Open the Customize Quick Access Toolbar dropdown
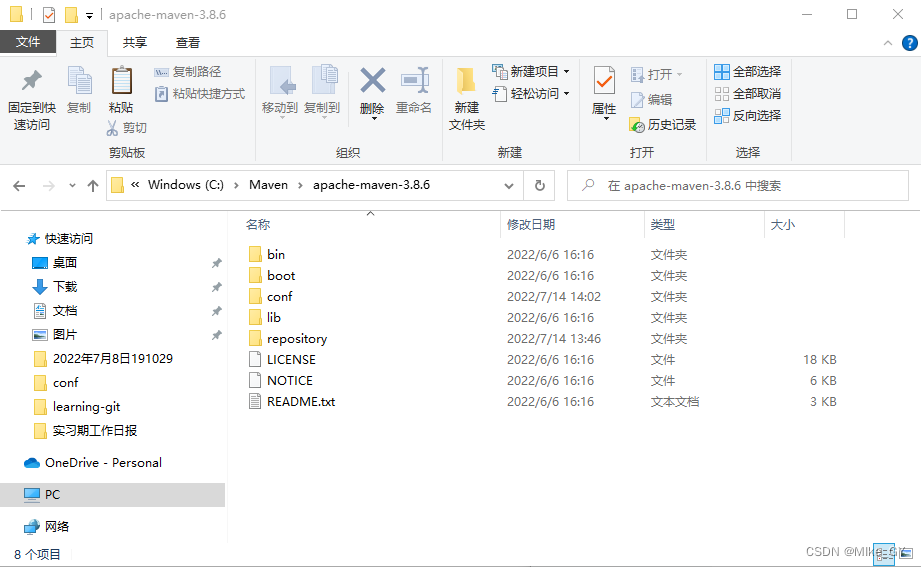The width and height of the screenshot is (921, 567). [89, 16]
